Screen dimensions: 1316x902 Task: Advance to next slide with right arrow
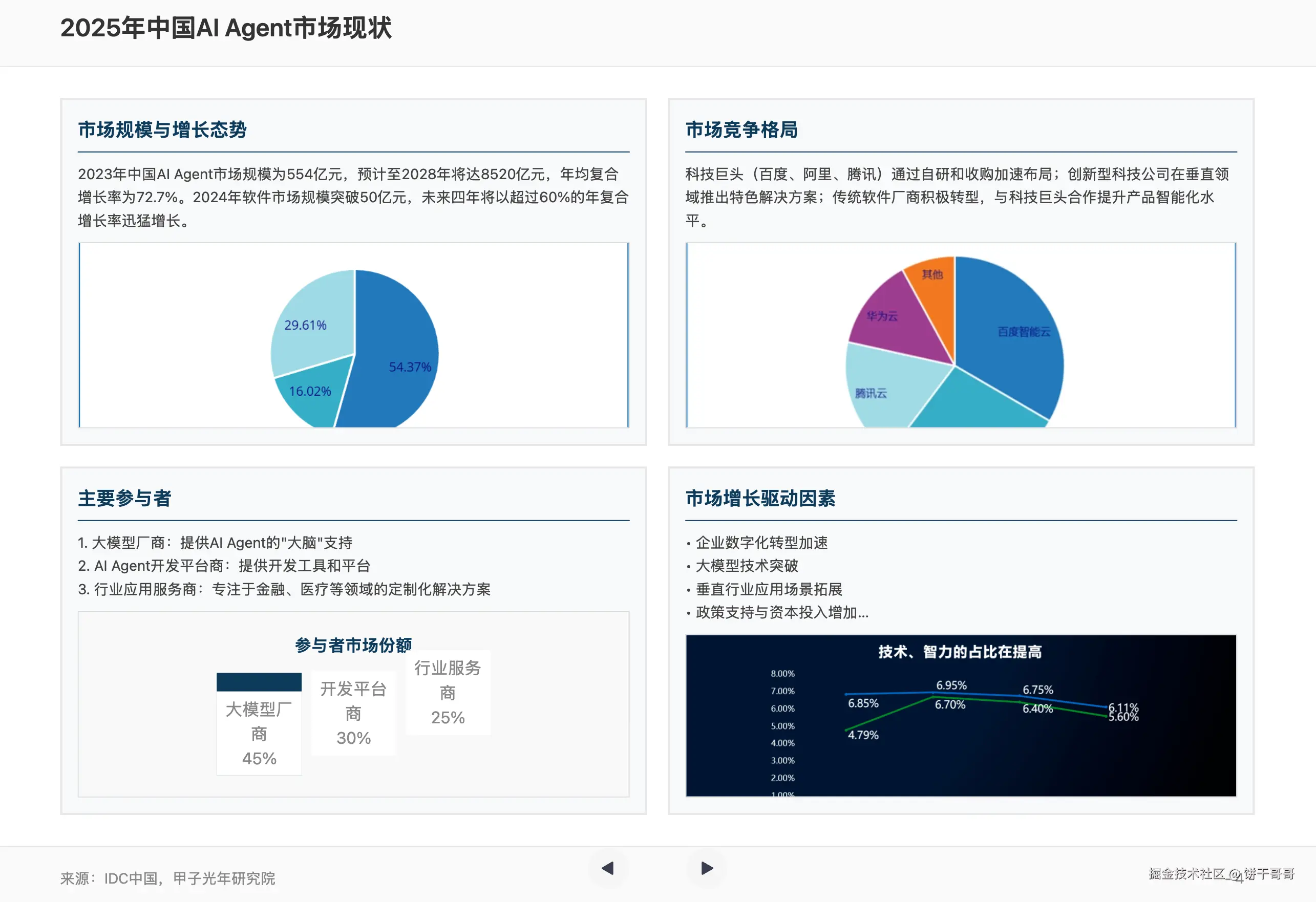707,868
